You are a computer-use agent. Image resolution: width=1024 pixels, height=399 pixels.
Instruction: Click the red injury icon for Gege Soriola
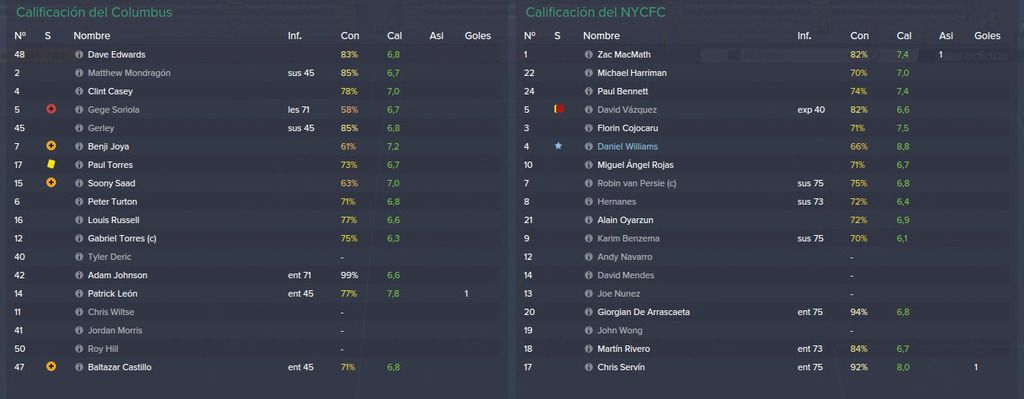(51, 110)
